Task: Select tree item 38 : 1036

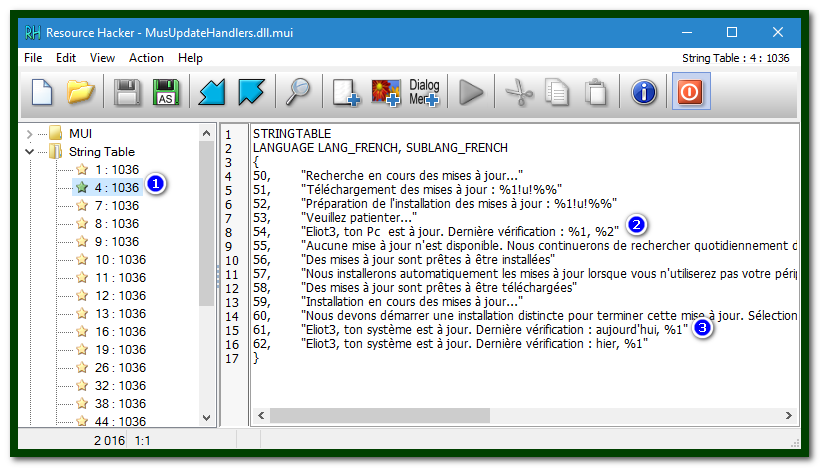Action: click(120, 404)
